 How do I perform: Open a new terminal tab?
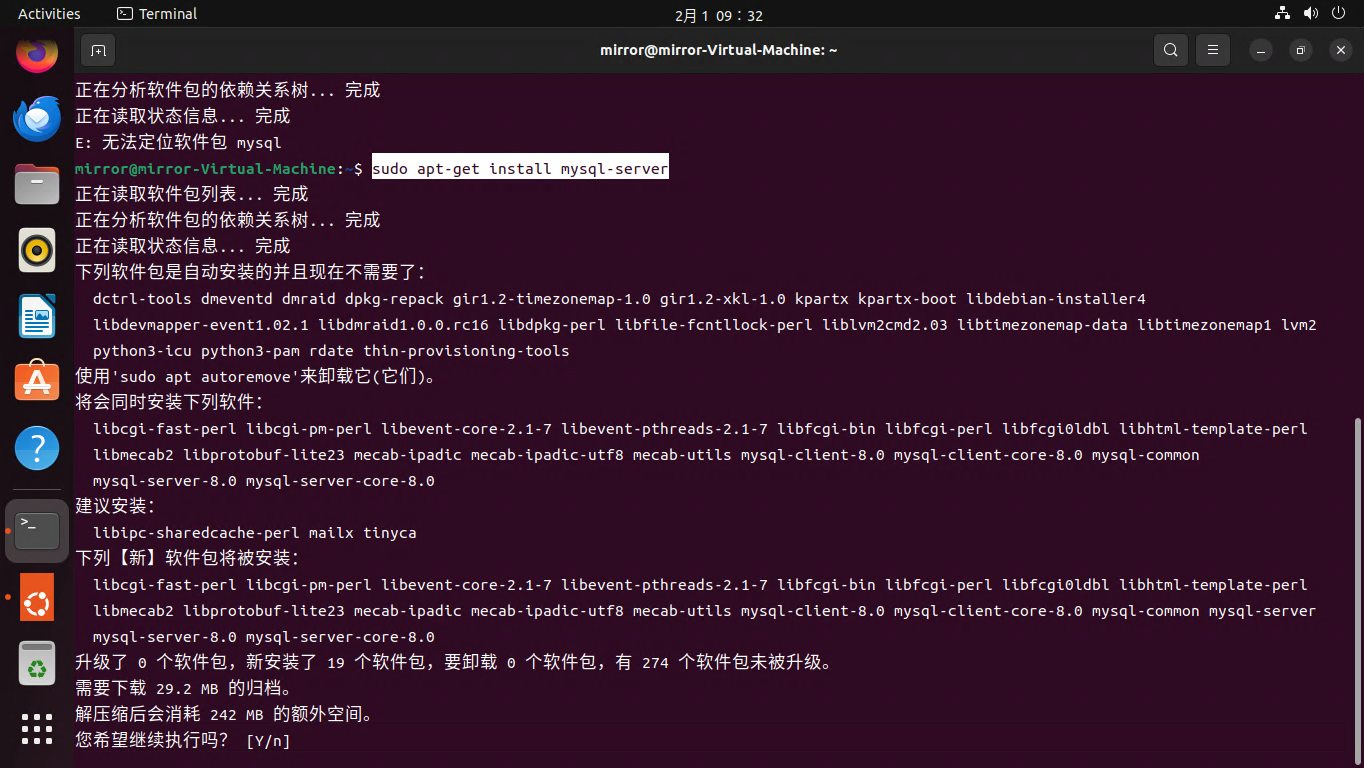pyautogui.click(x=97, y=50)
